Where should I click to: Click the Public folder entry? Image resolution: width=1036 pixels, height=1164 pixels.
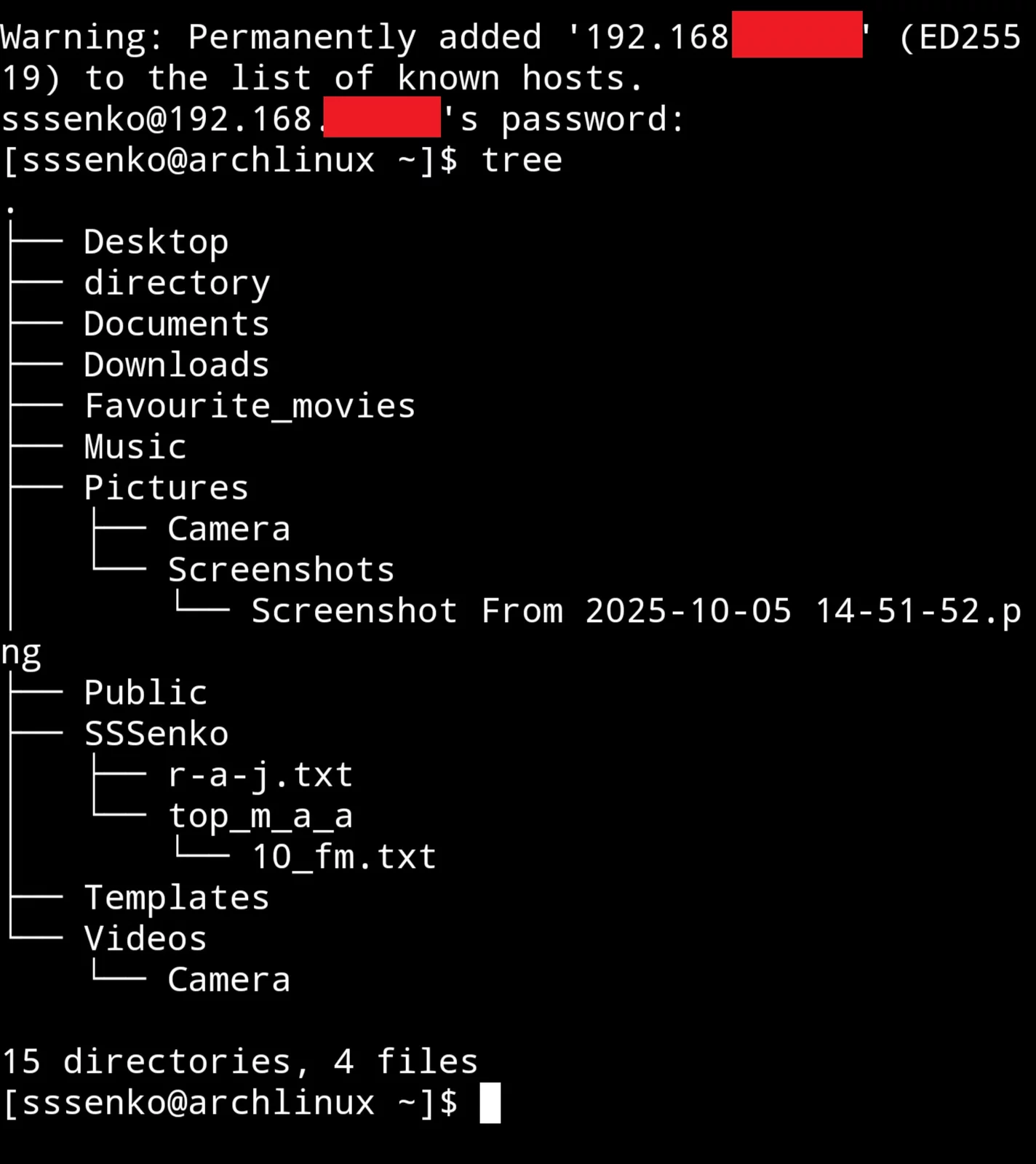(x=146, y=693)
